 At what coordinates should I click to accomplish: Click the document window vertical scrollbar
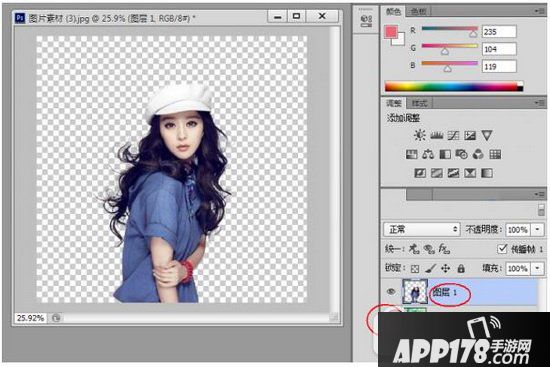click(x=335, y=170)
